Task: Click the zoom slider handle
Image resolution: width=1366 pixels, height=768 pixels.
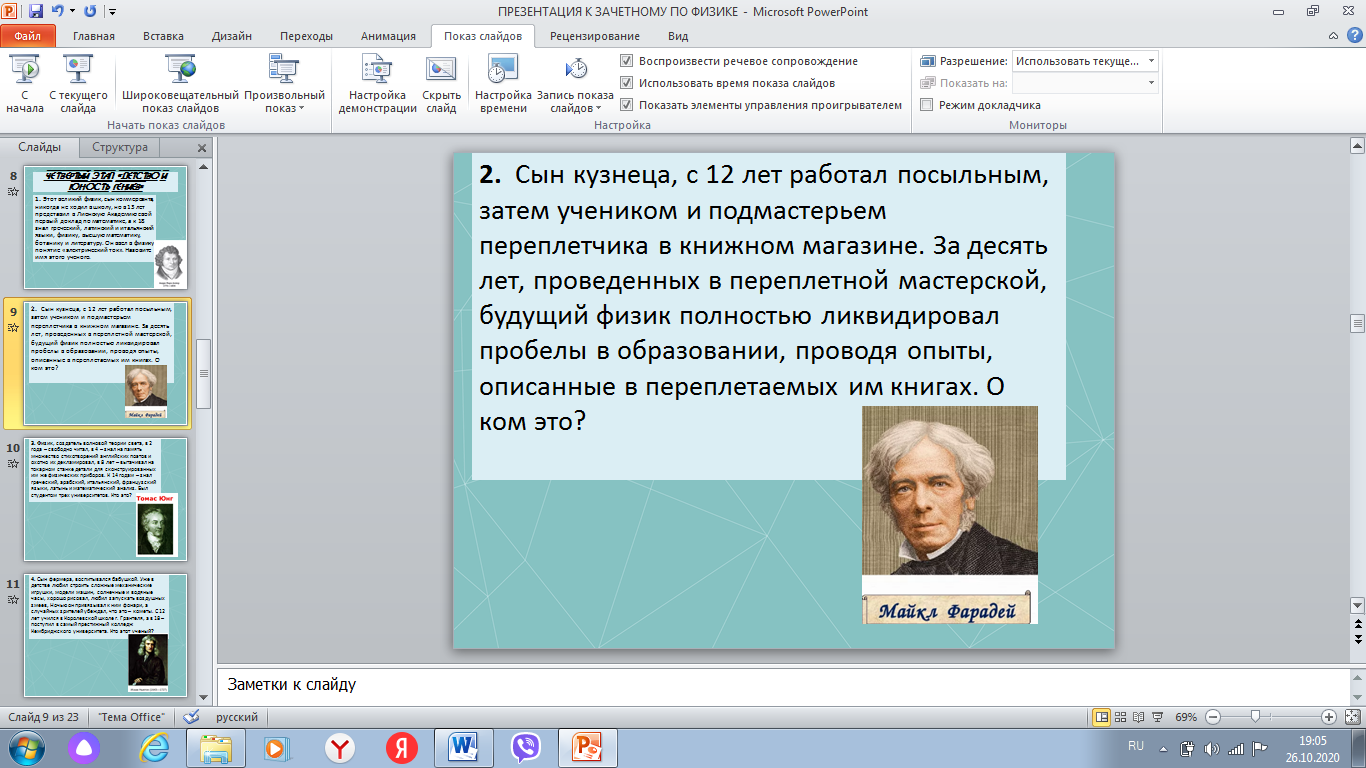Action: (x=1254, y=717)
